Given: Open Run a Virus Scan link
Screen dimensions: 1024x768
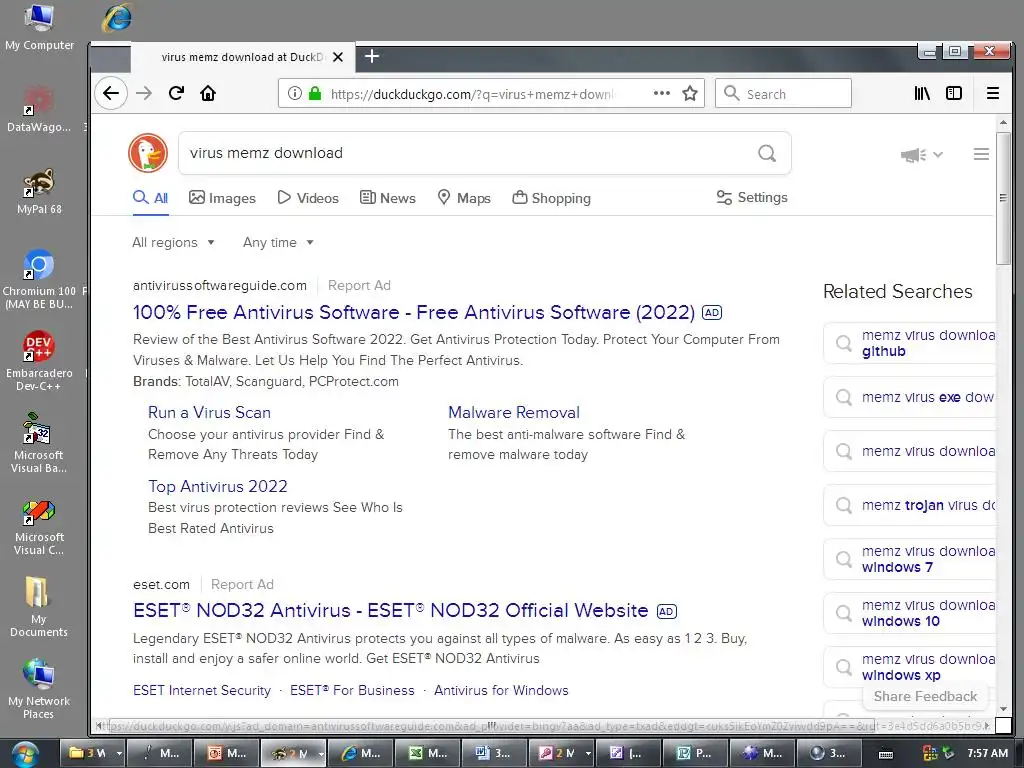Looking at the screenshot, I should point(209,413).
